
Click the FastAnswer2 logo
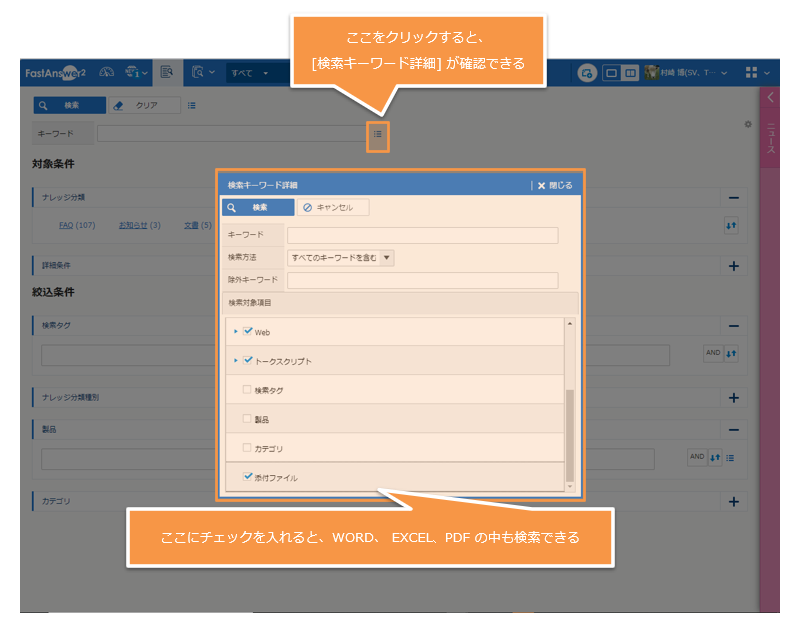(x=55, y=73)
